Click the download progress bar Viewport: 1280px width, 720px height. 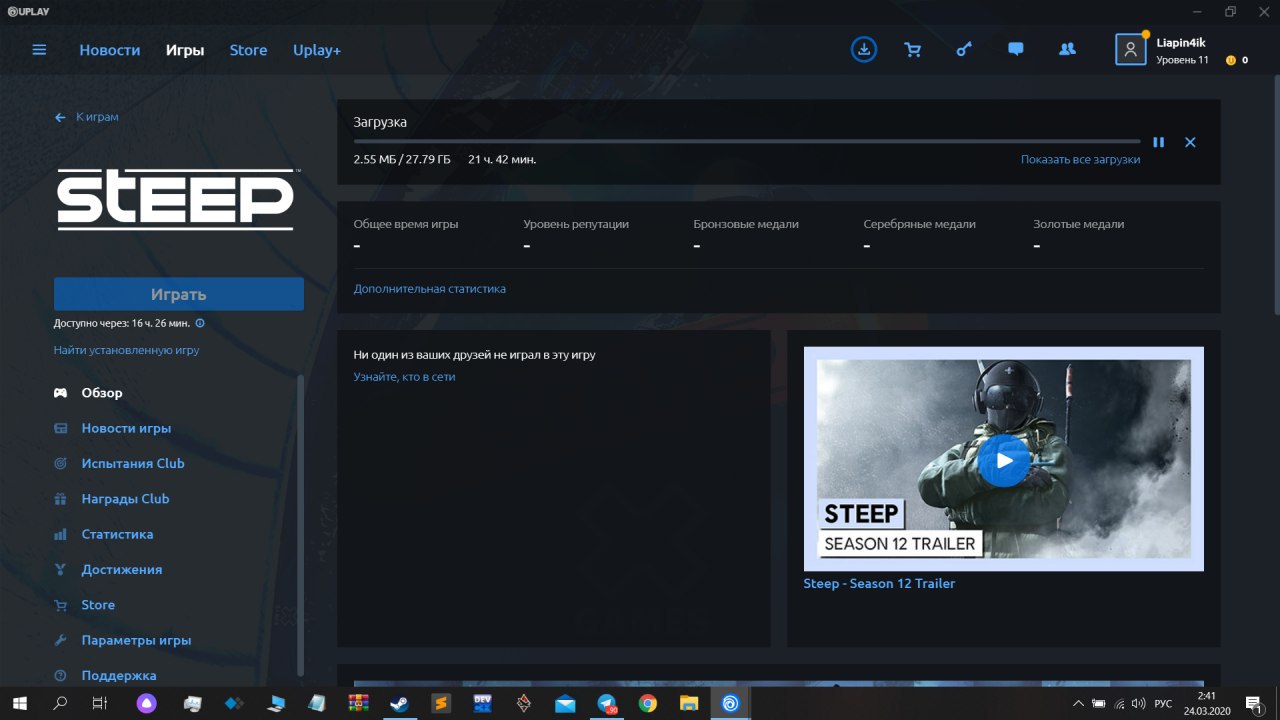pyautogui.click(x=747, y=141)
